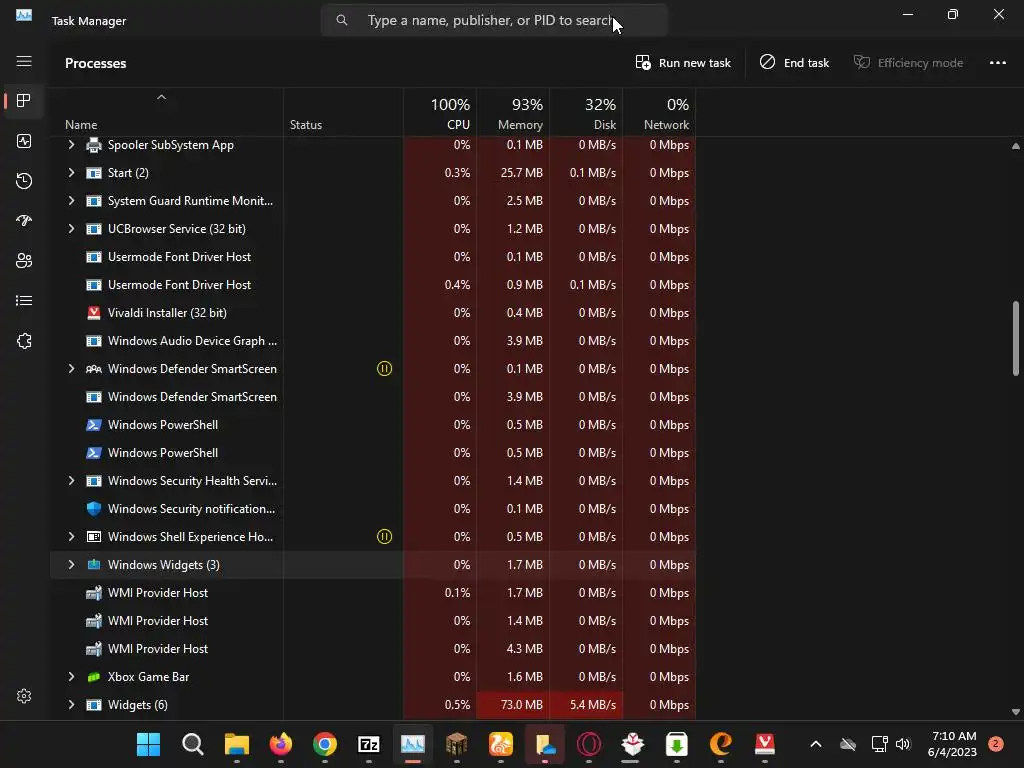The height and width of the screenshot is (768, 1024).
Task: Sort by the Status column header
Action: (x=344, y=113)
